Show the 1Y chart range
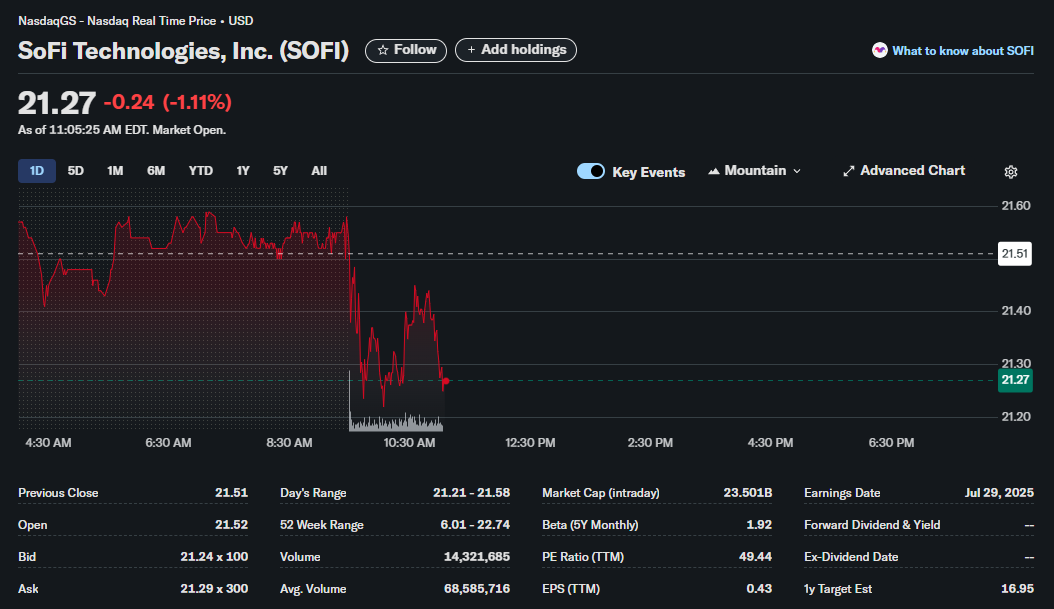 (x=243, y=171)
